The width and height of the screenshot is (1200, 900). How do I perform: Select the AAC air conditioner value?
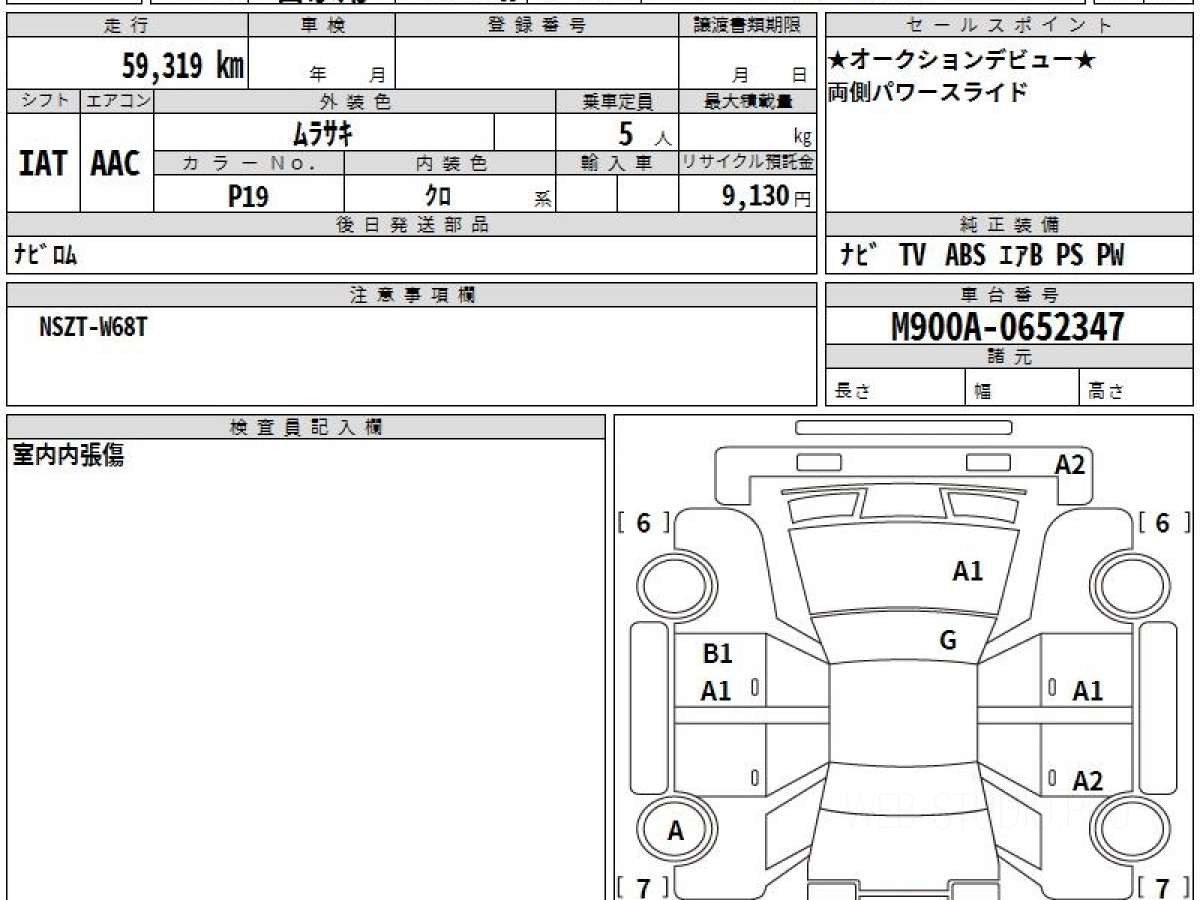[116, 163]
